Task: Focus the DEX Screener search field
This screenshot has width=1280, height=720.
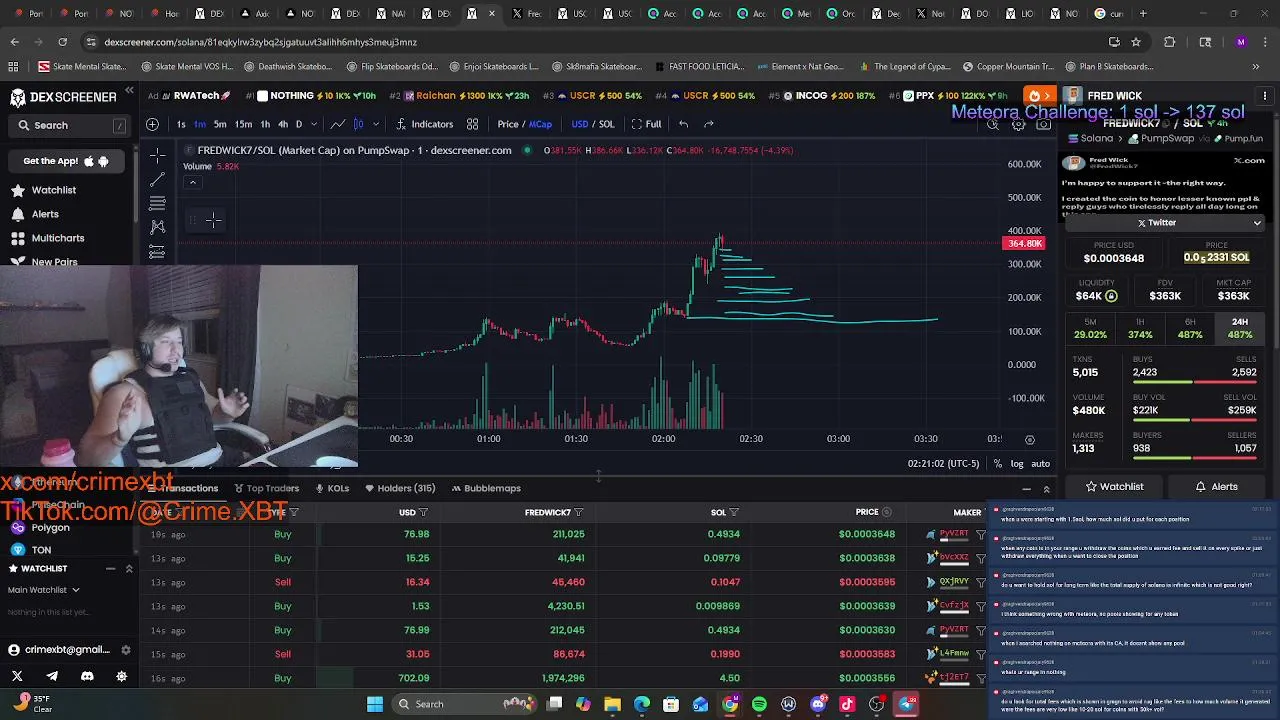Action: click(x=70, y=125)
